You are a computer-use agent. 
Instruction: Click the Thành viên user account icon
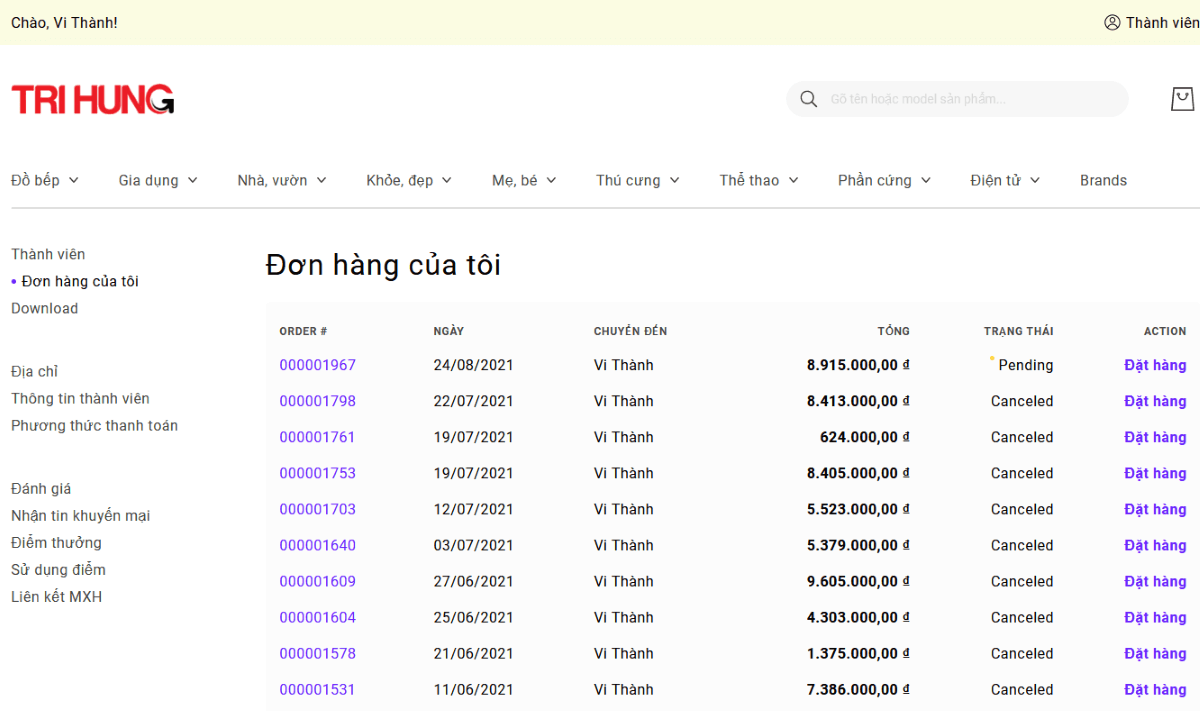(x=1112, y=22)
